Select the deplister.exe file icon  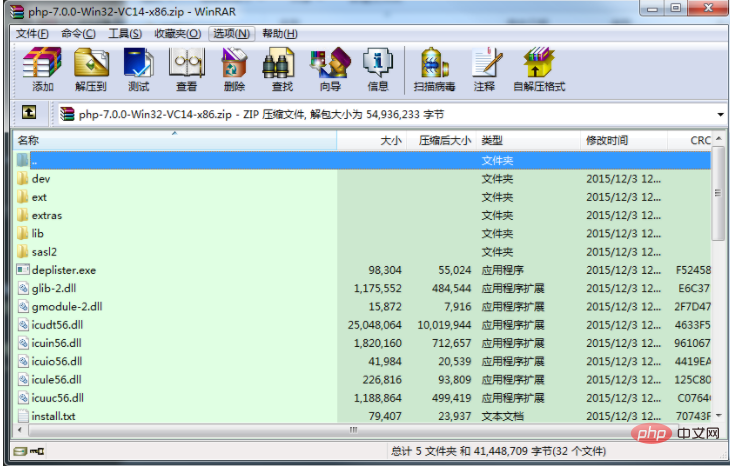[x=23, y=270]
